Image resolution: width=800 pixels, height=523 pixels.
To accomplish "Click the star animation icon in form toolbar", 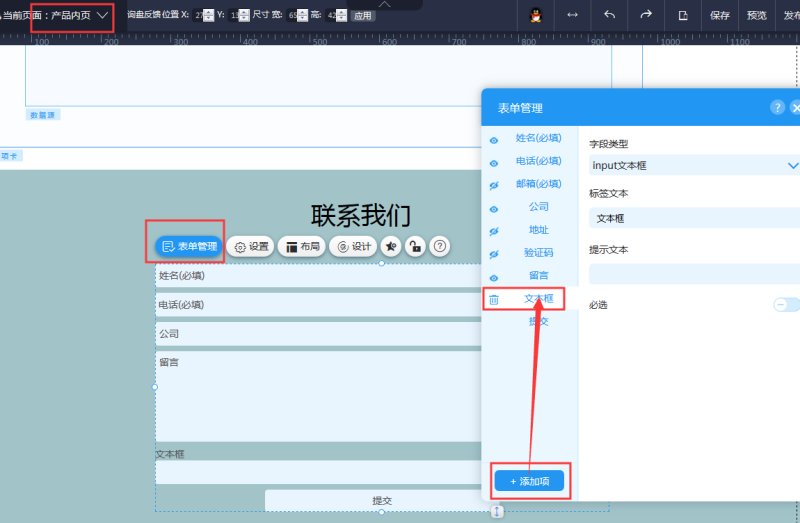I will click(391, 246).
